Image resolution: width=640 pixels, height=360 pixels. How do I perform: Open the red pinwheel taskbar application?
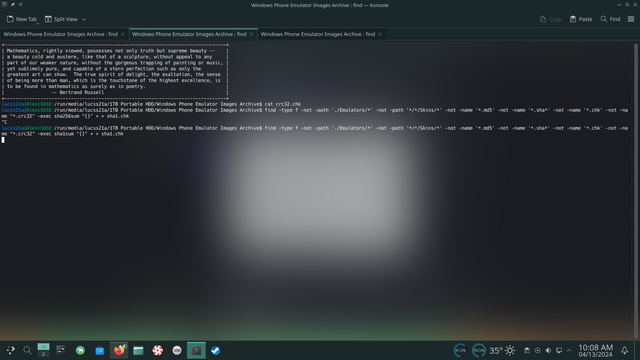click(x=158, y=350)
